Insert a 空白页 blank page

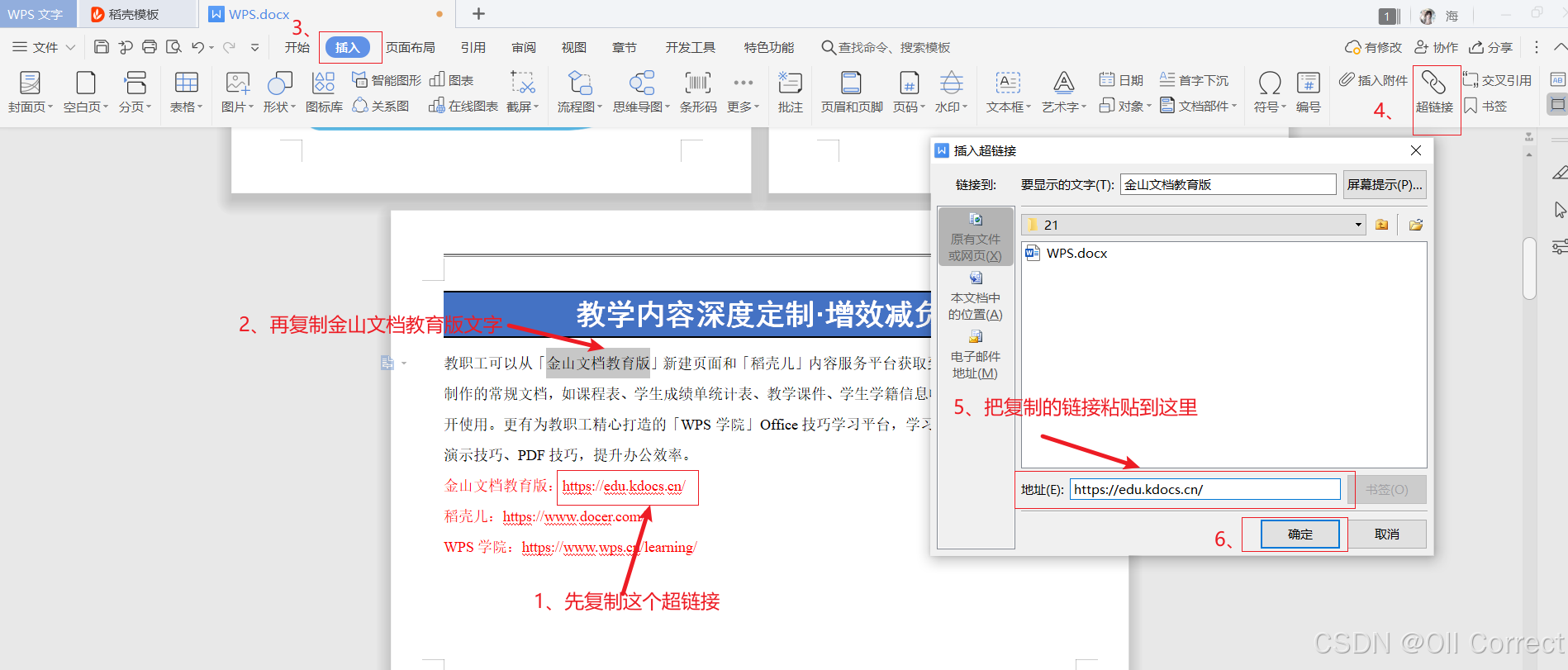pos(85,92)
